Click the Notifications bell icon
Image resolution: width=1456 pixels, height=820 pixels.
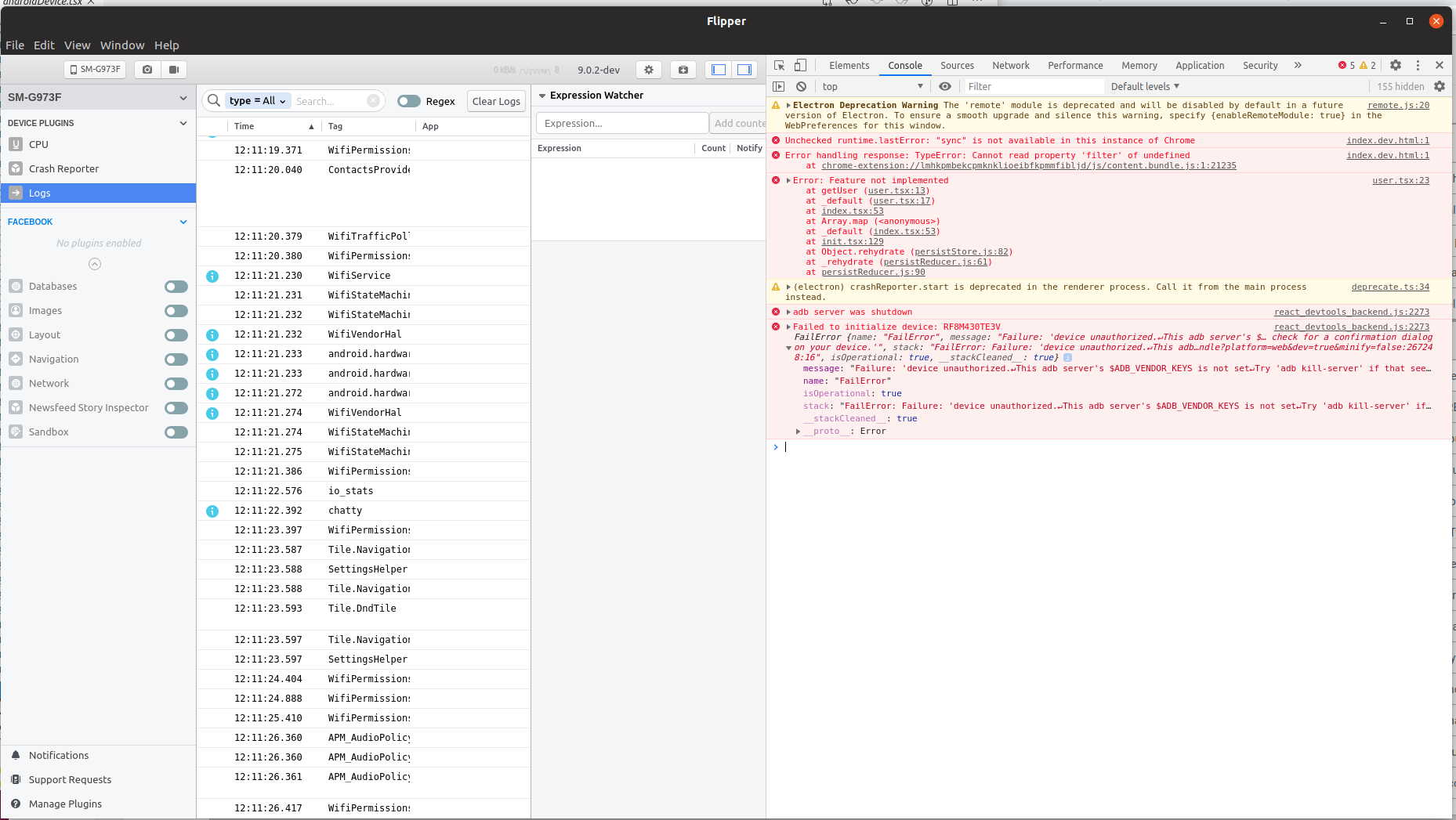16,755
